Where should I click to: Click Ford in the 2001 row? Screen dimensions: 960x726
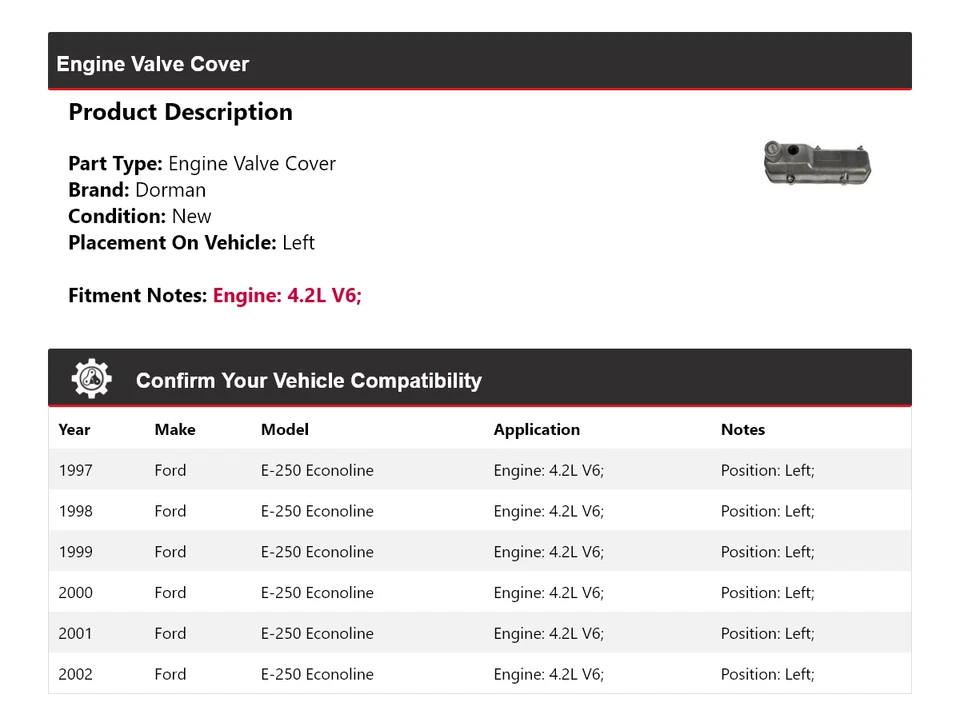coord(170,633)
